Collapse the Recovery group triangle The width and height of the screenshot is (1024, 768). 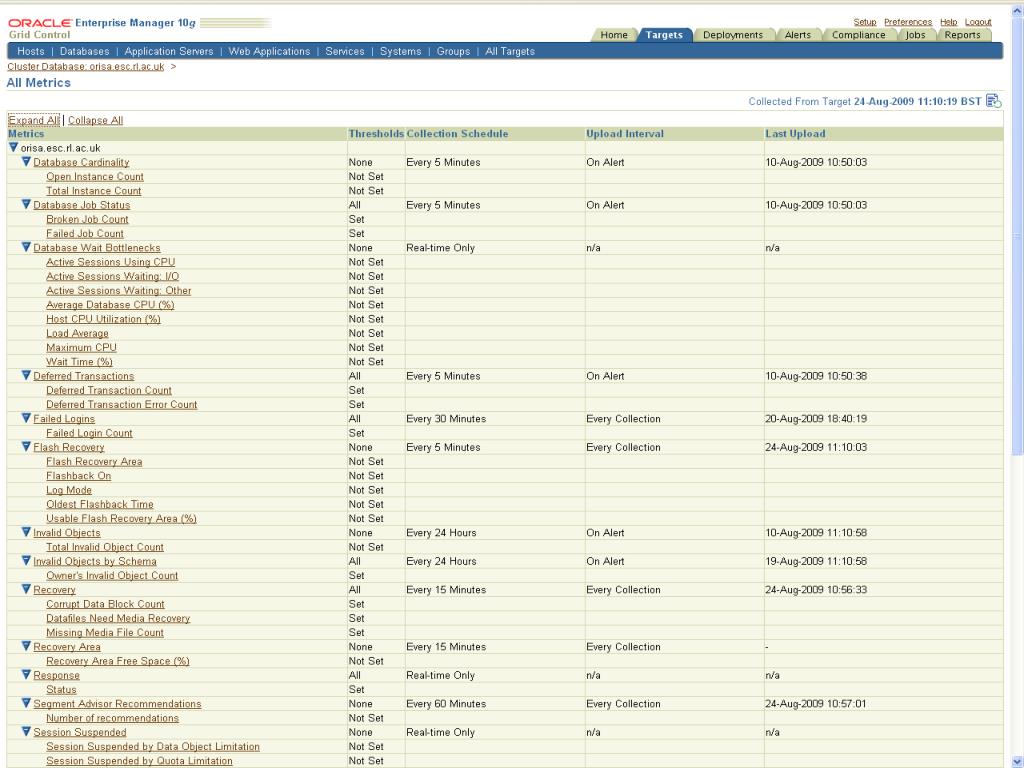26,589
